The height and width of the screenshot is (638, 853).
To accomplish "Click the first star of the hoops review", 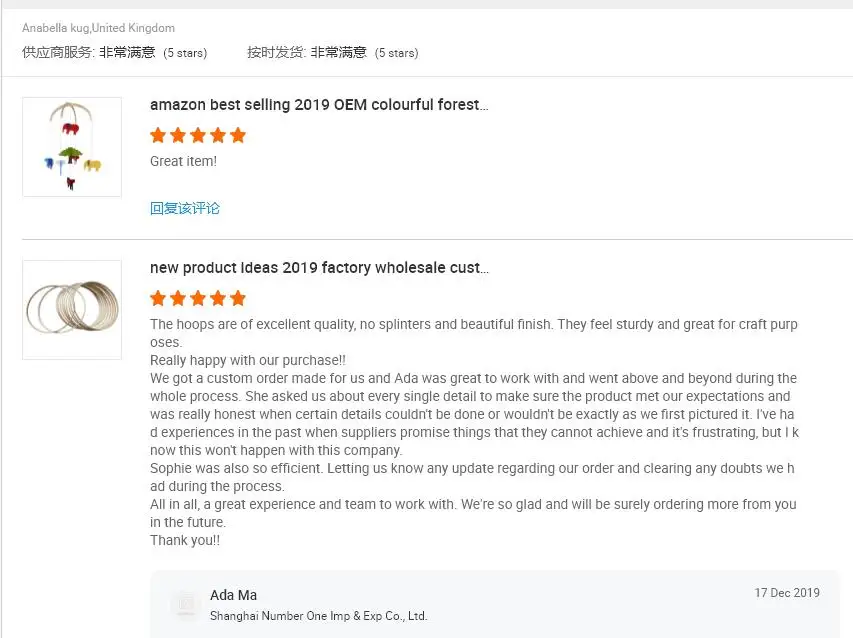I will [x=158, y=298].
